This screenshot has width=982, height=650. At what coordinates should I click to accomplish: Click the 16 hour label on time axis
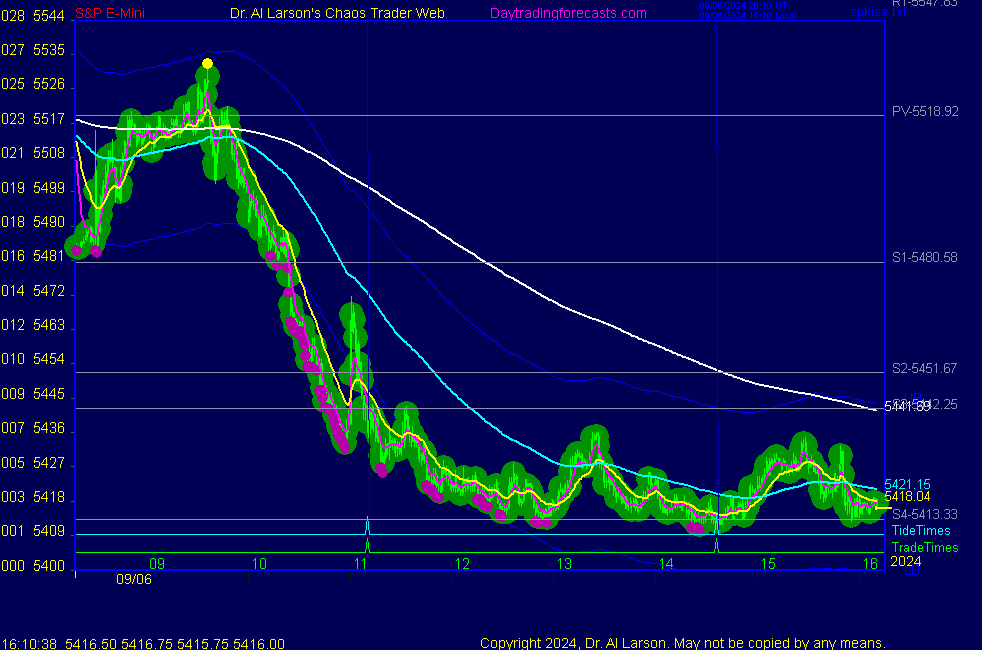(871, 564)
